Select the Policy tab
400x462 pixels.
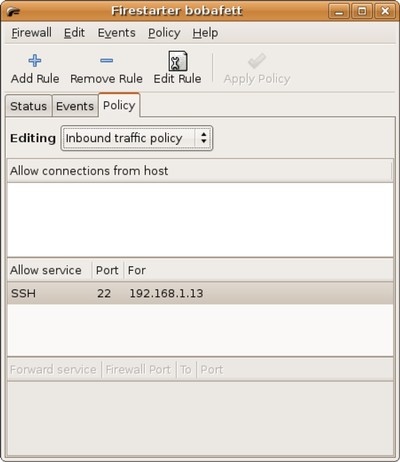pos(119,105)
